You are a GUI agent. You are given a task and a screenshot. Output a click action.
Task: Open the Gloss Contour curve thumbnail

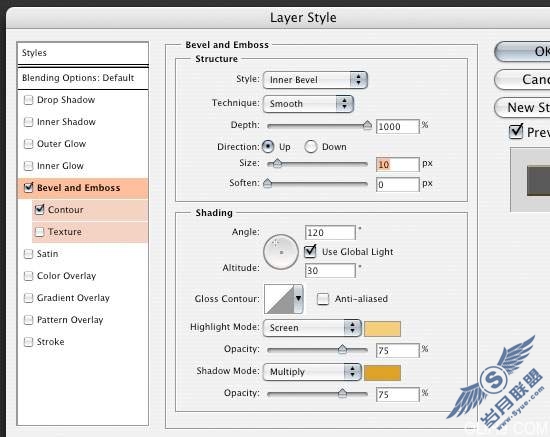tap(279, 299)
